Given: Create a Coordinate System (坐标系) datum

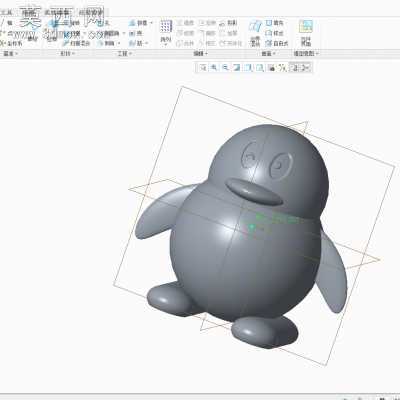Looking at the screenshot, I should click(x=12, y=43).
